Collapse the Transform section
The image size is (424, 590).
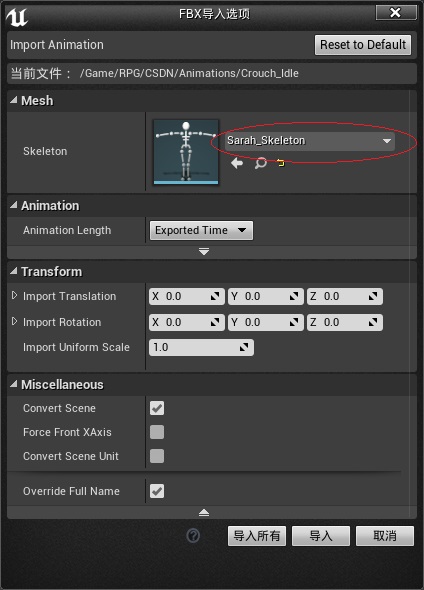coord(14,271)
